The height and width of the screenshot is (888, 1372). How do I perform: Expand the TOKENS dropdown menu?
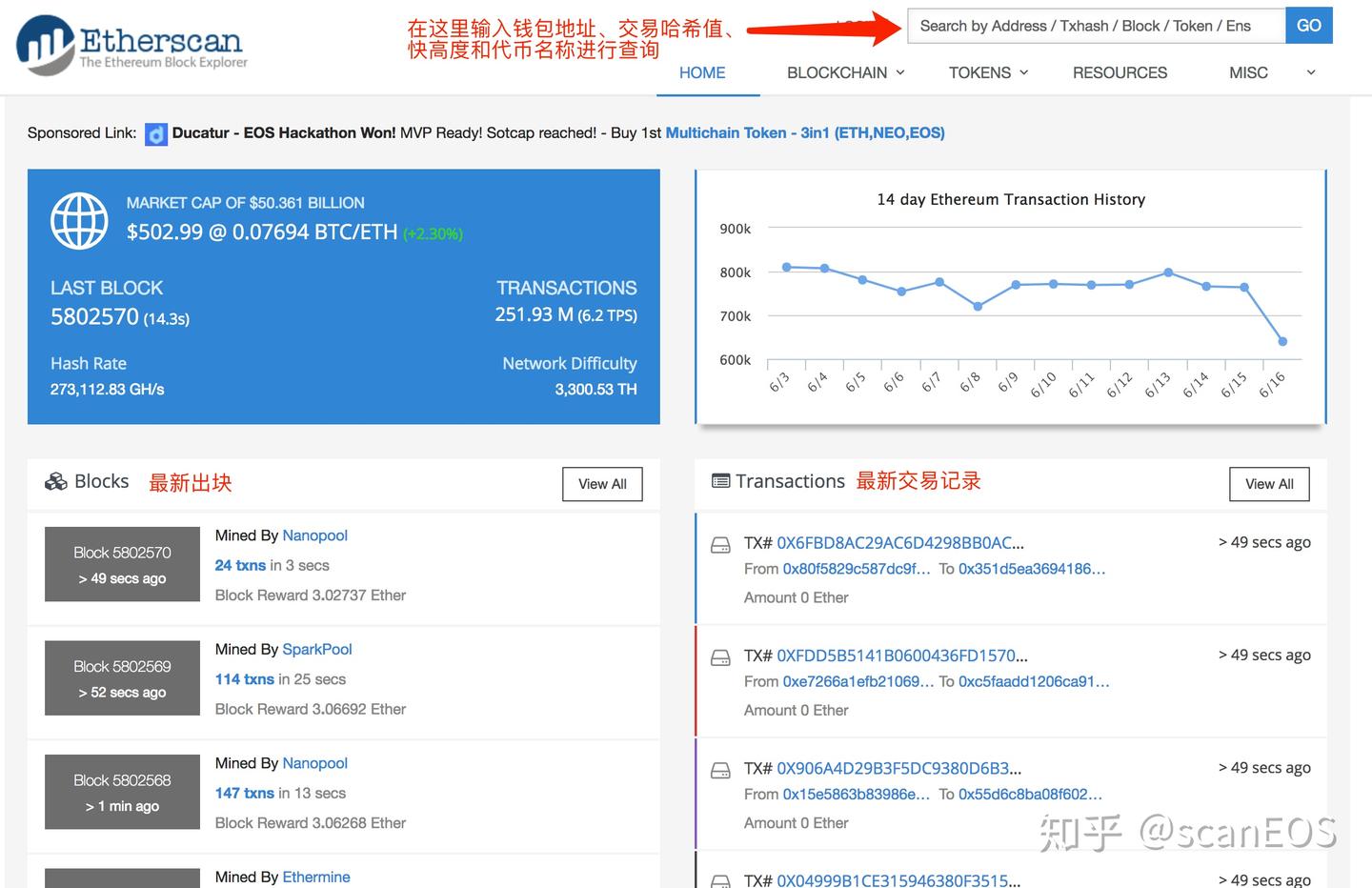click(987, 72)
